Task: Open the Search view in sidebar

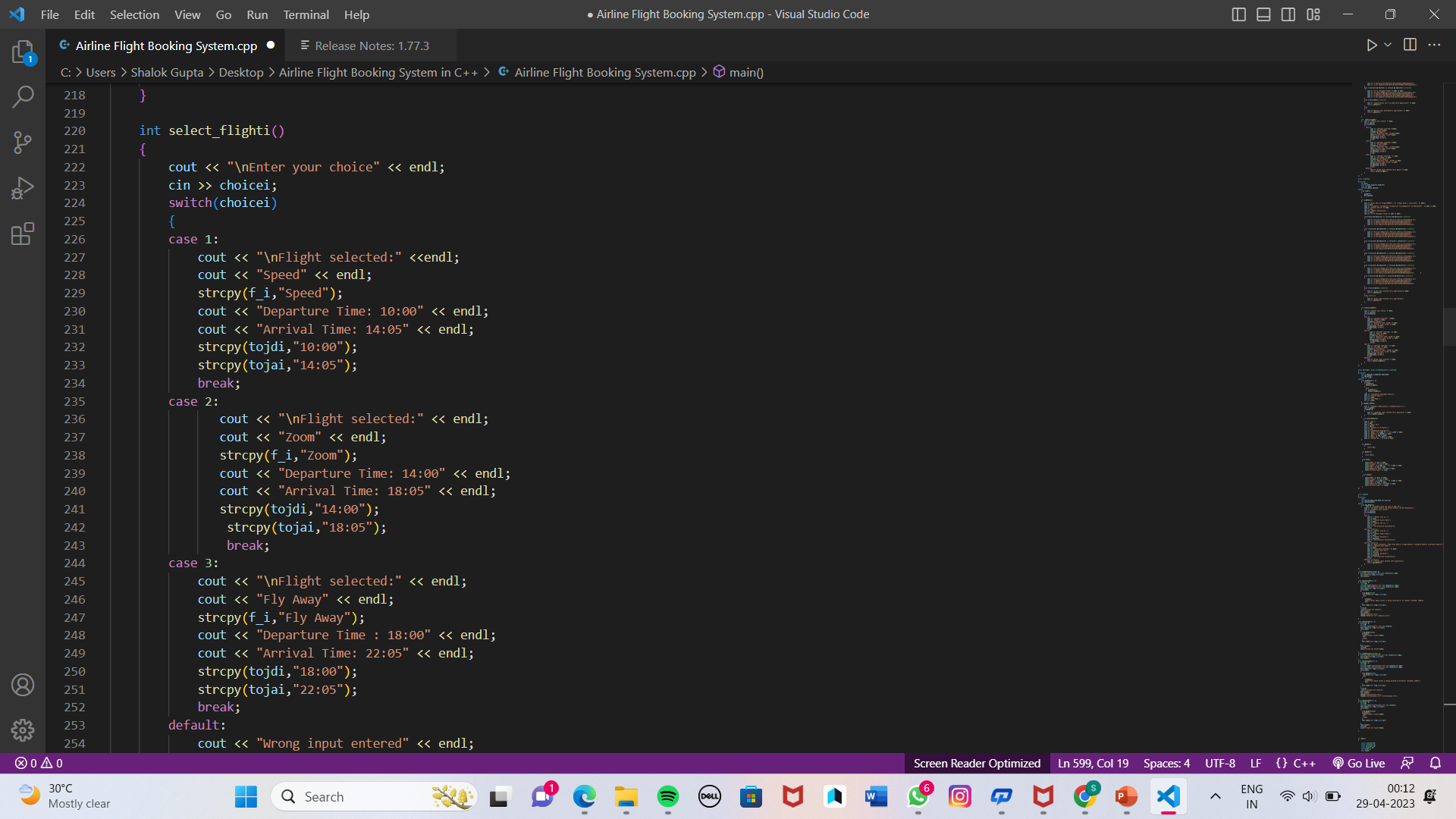Action: point(23,96)
